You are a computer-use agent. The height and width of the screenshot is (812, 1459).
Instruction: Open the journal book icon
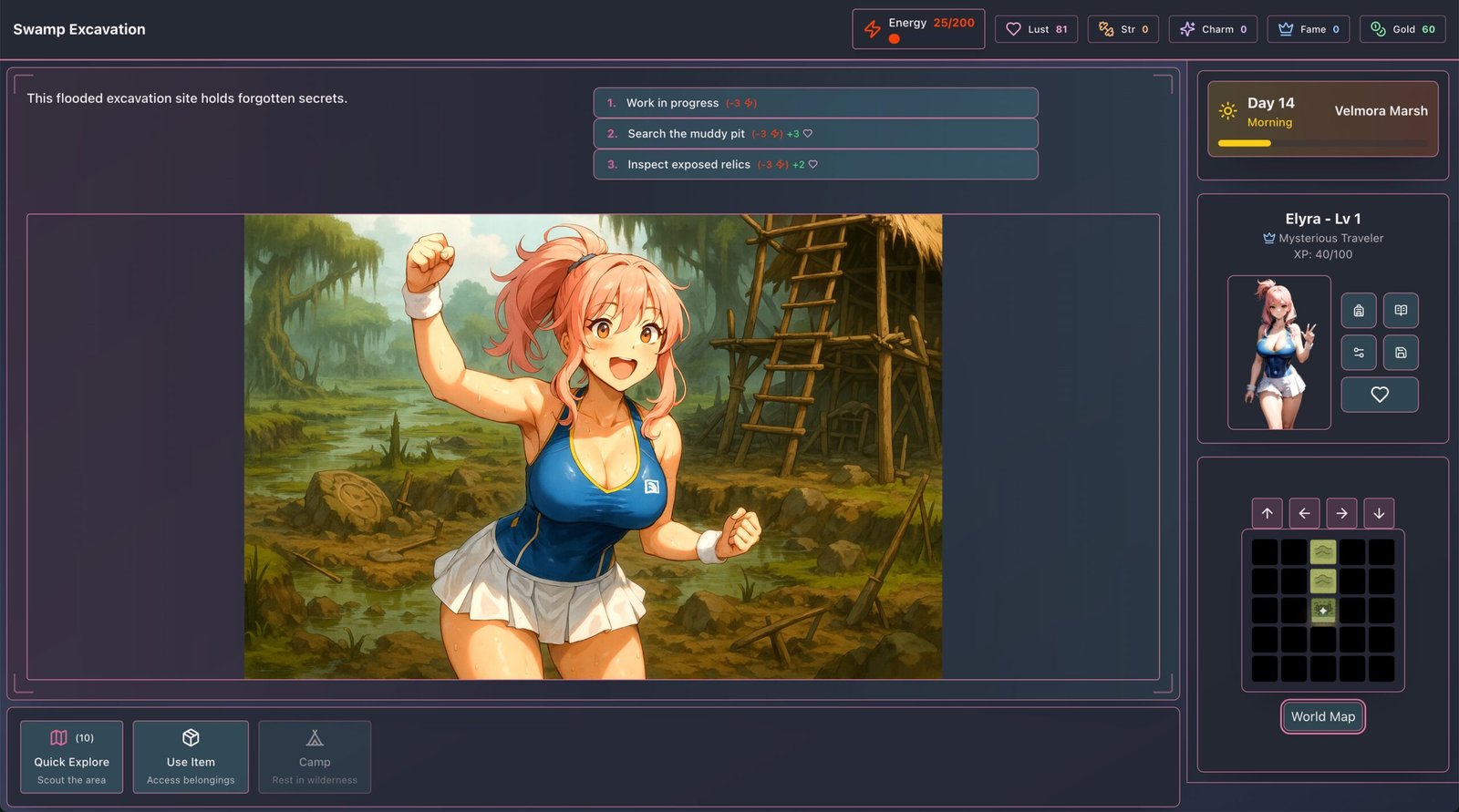click(1401, 311)
